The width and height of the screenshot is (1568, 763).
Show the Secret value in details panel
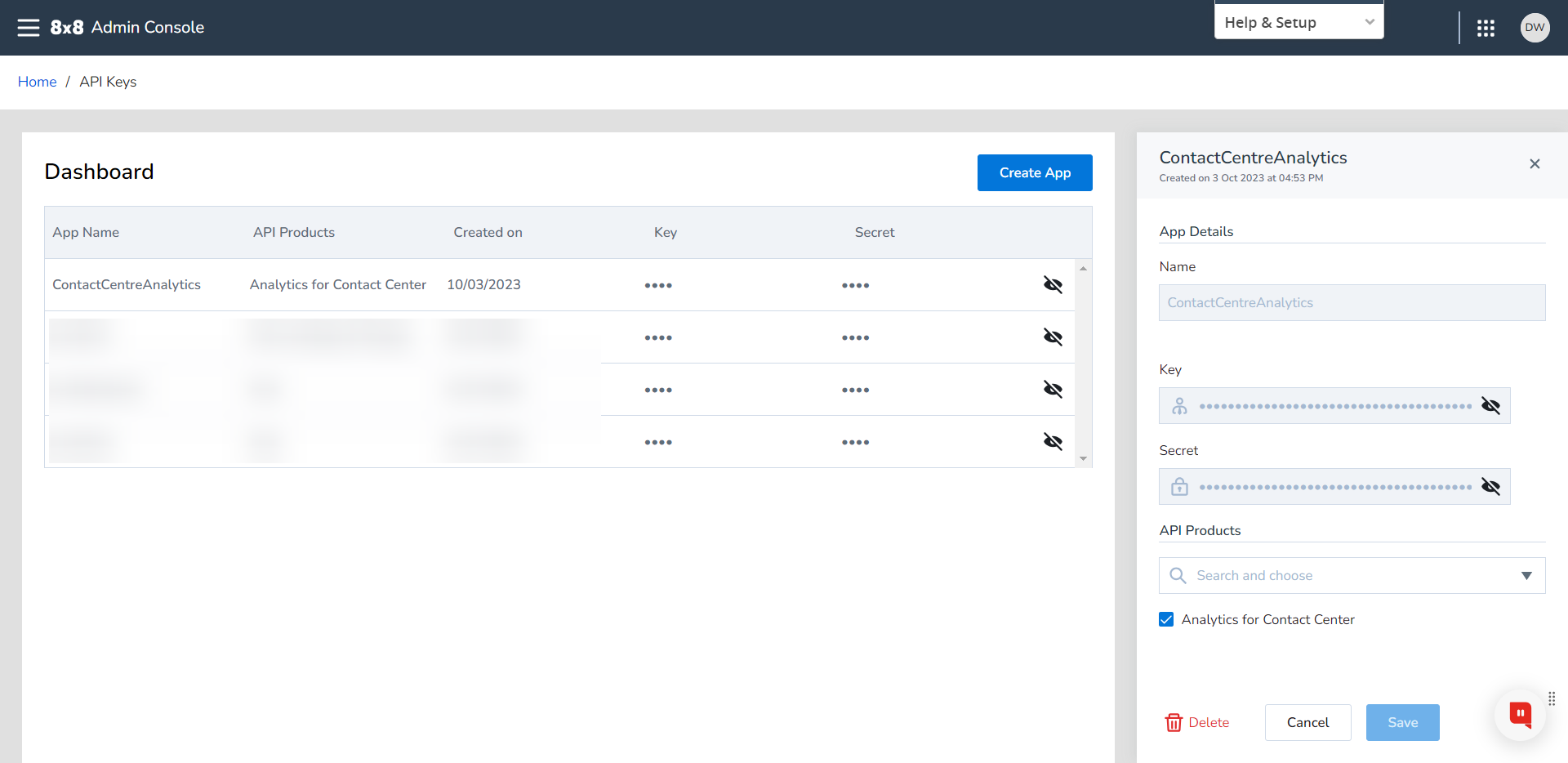[x=1490, y=487]
